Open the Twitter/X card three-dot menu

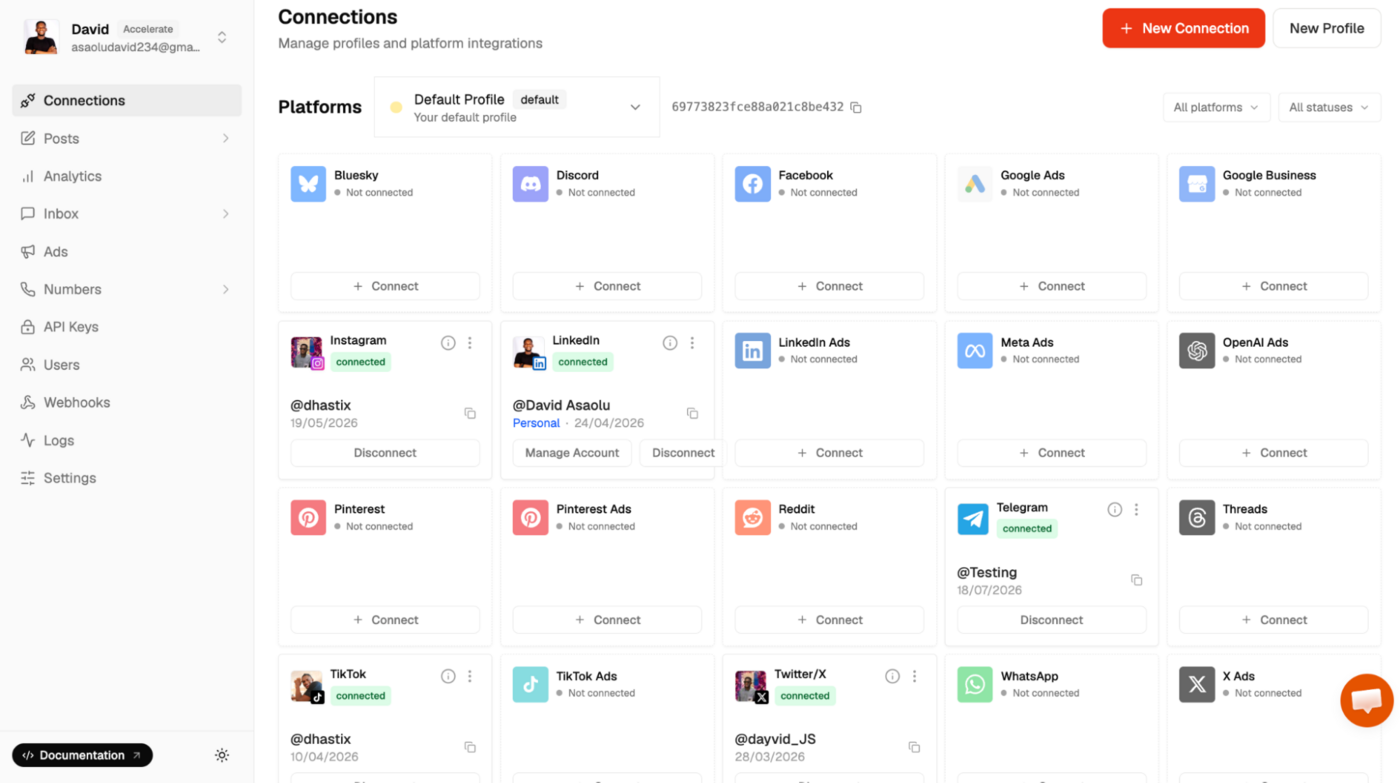[x=914, y=677]
